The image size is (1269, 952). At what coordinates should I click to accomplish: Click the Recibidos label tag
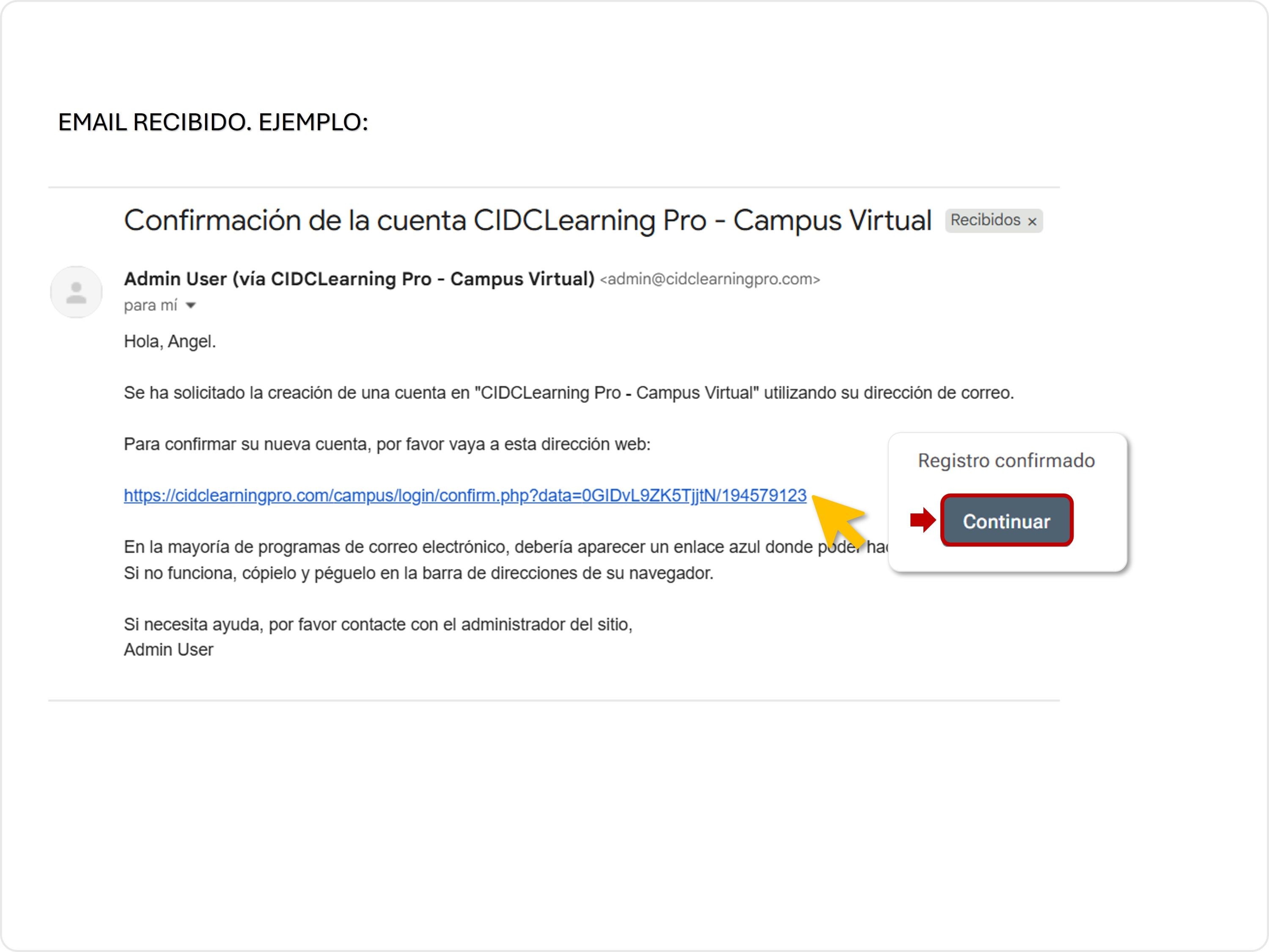pos(985,220)
